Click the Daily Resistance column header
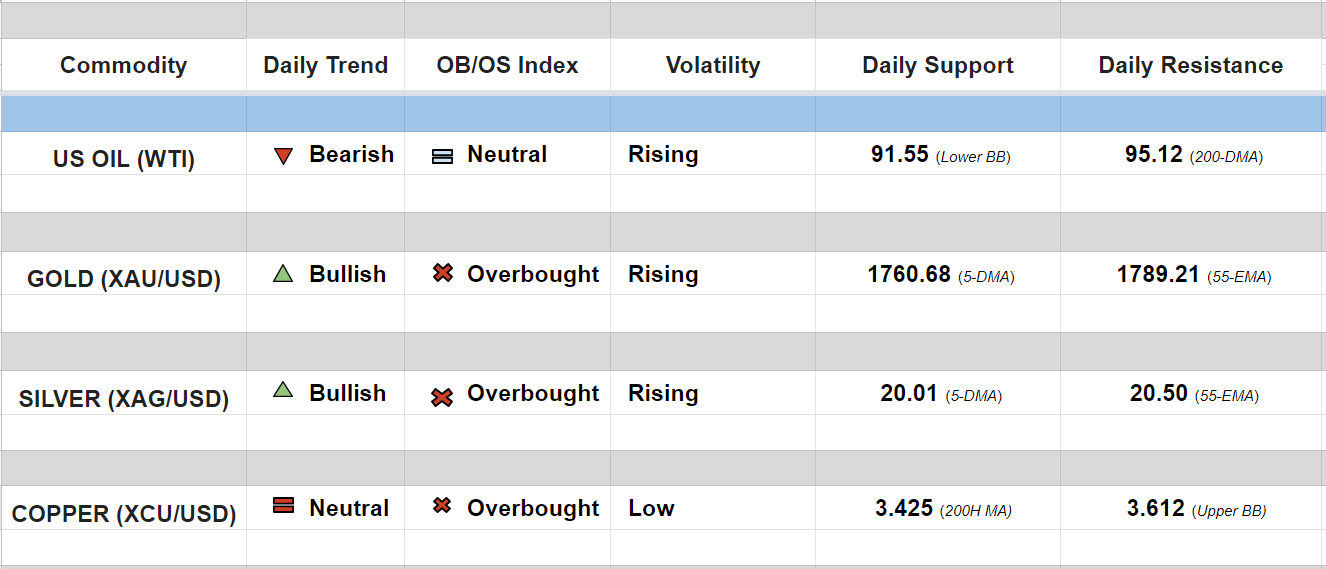 coord(1190,66)
